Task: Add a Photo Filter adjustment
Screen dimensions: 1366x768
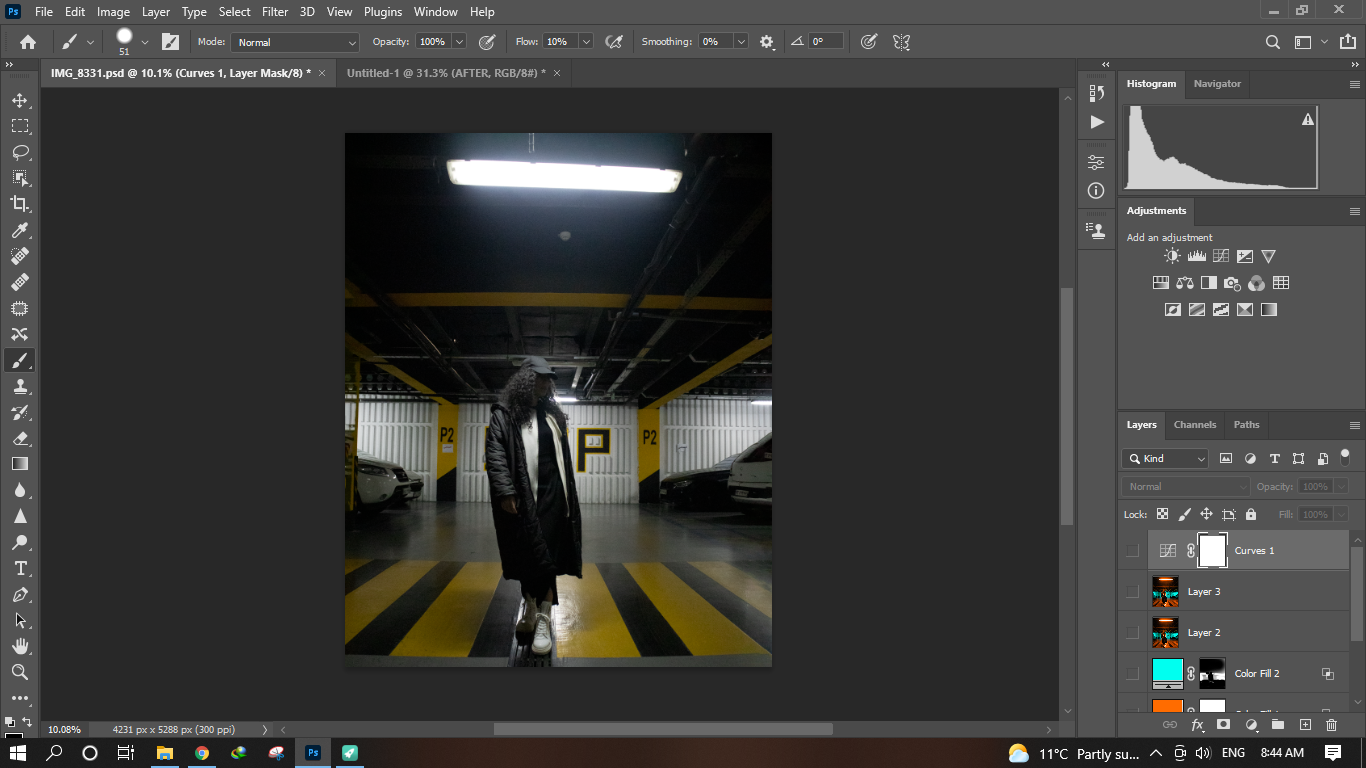Action: point(1232,283)
